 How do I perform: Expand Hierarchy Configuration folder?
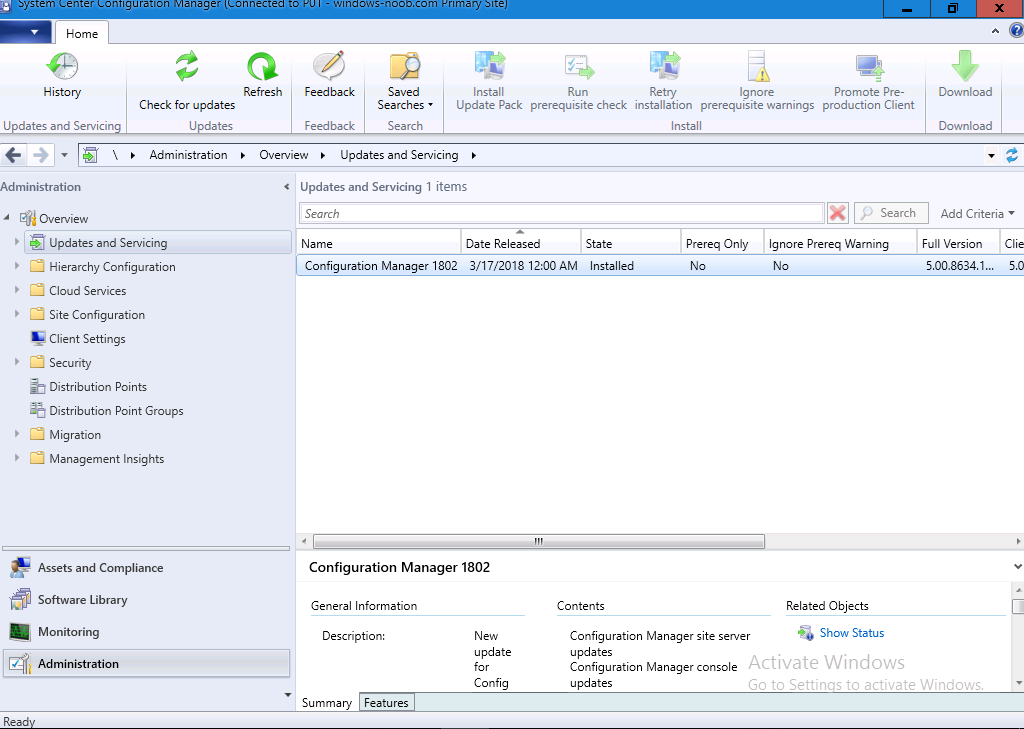click(17, 266)
